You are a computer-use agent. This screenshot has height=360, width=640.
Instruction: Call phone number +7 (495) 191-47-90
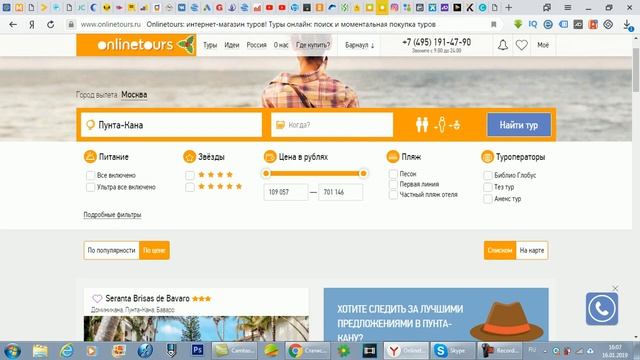point(436,42)
